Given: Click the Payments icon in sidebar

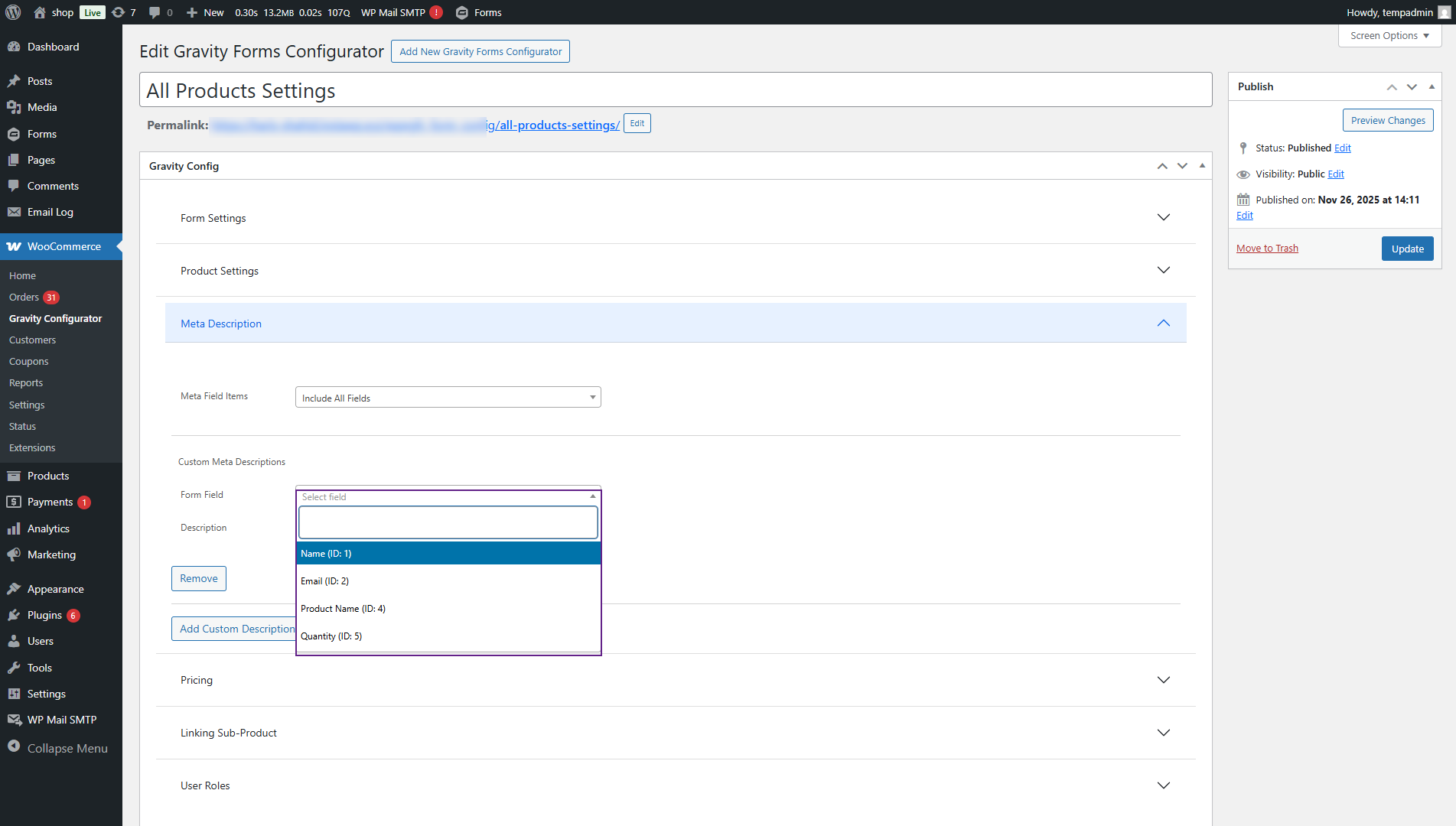Looking at the screenshot, I should click(x=14, y=502).
